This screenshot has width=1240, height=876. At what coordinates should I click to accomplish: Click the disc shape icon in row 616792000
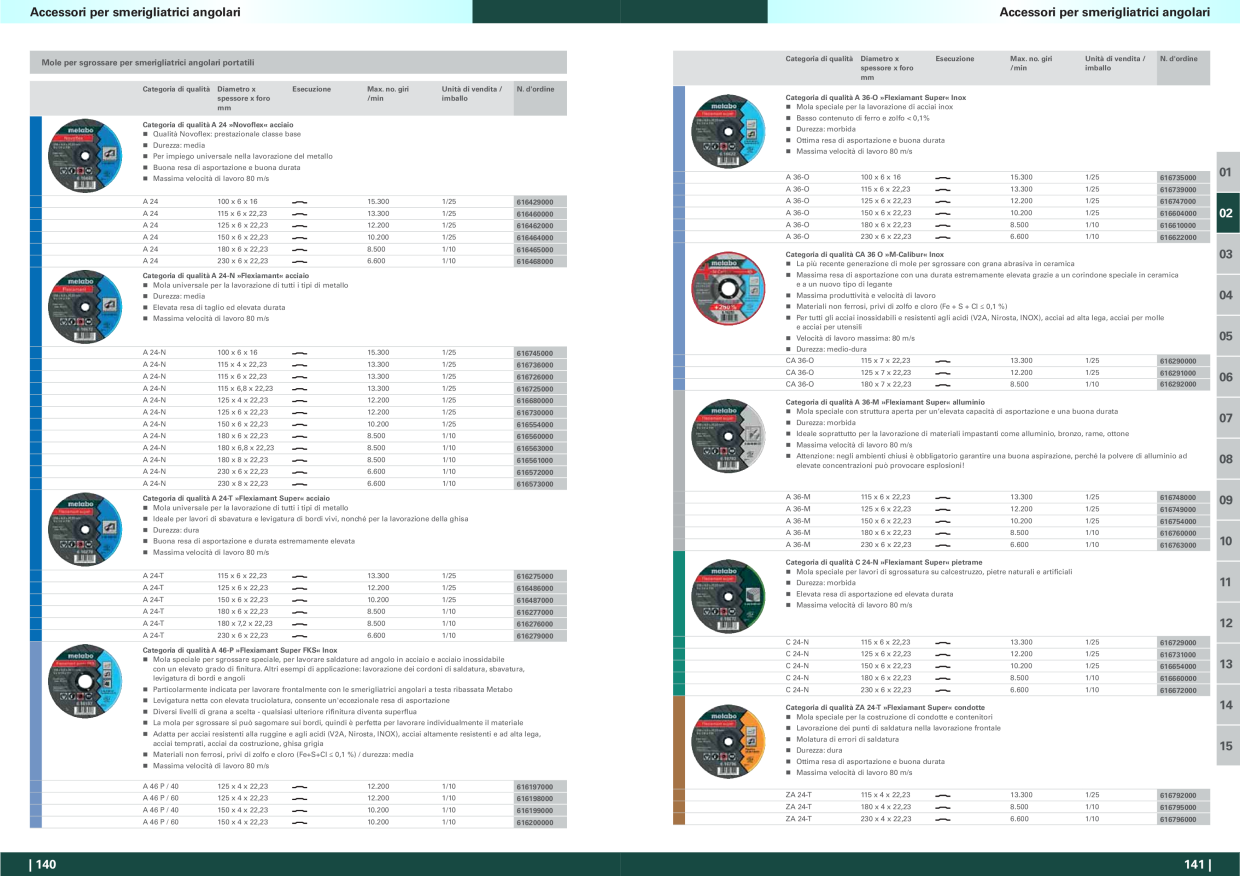pyautogui.click(x=942, y=795)
